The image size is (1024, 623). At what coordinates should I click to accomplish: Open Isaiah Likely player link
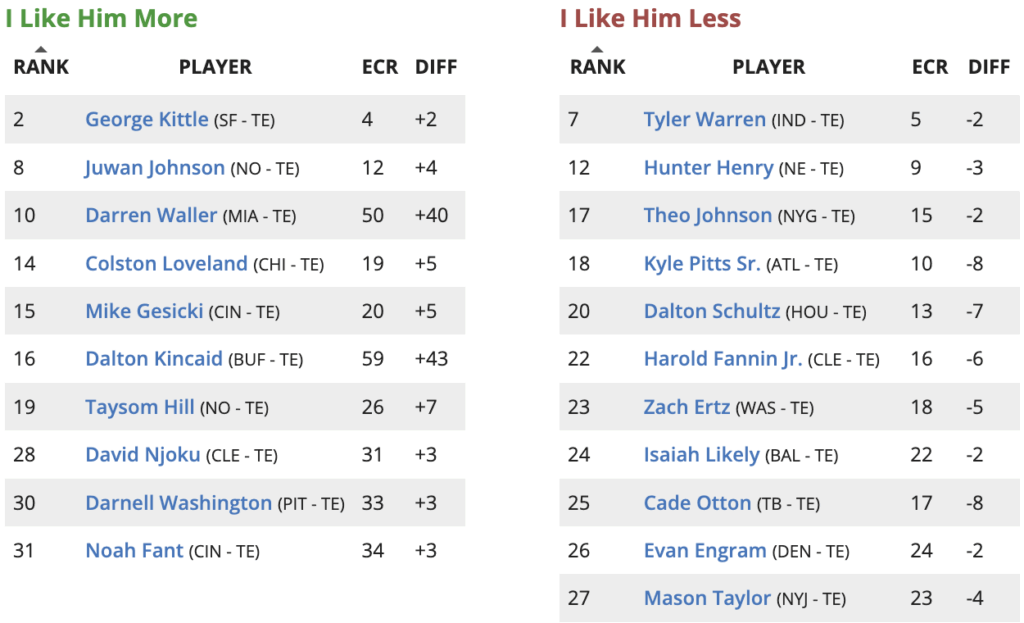click(702, 455)
